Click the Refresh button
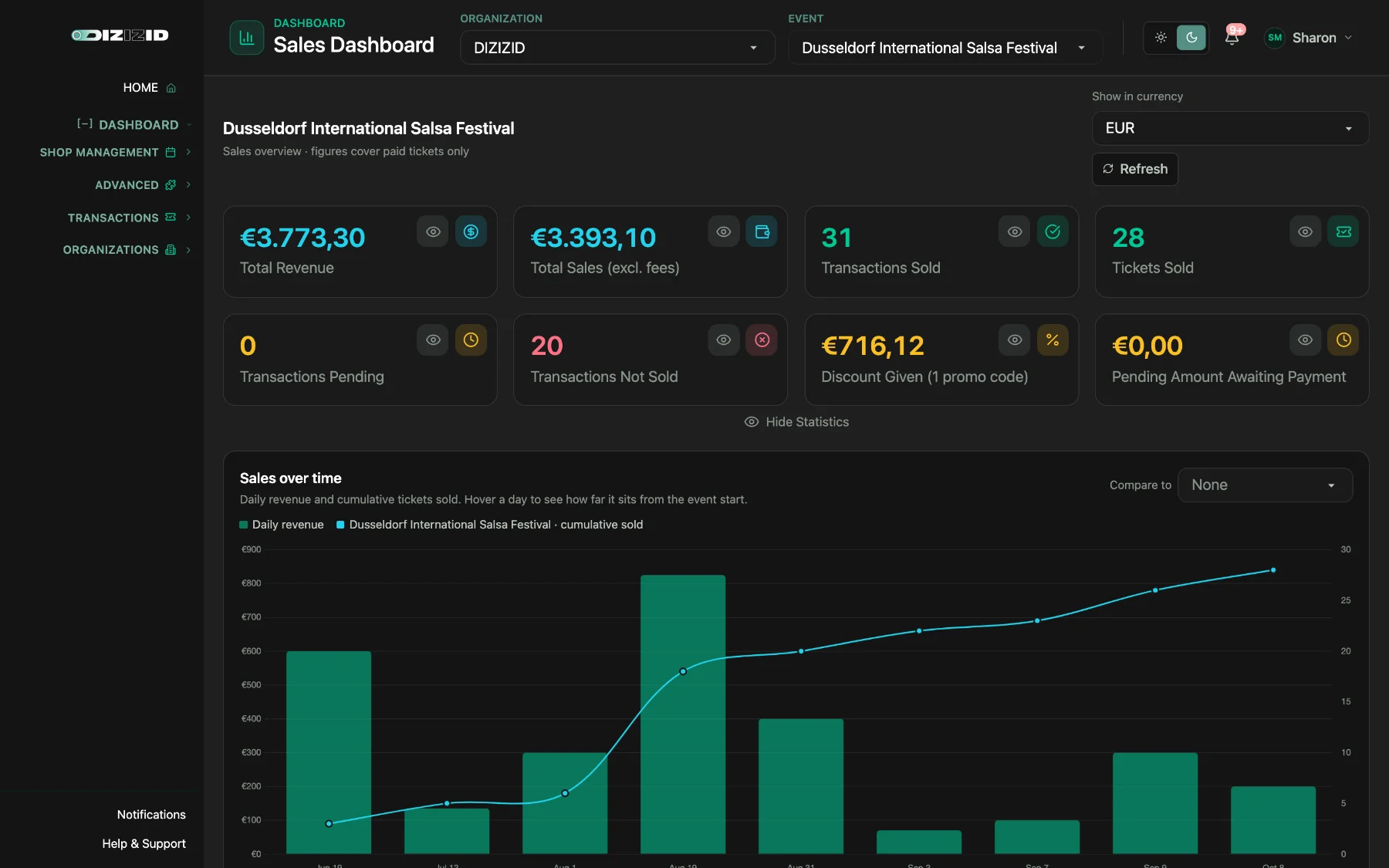 (1135, 169)
